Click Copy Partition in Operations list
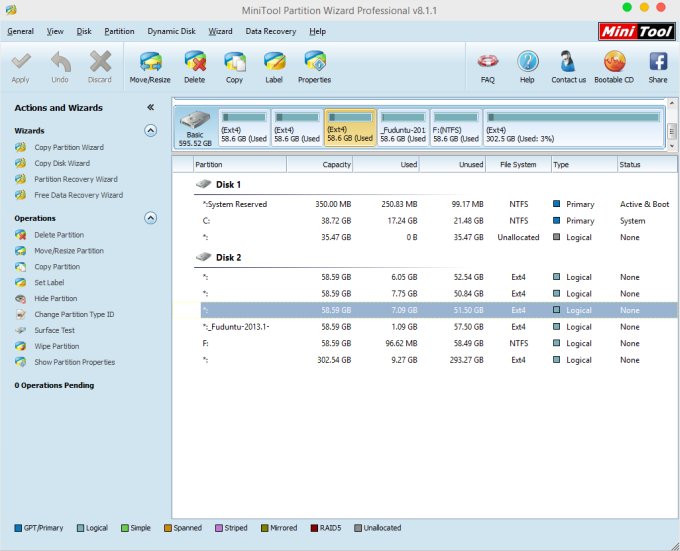This screenshot has width=680, height=551. point(57,267)
